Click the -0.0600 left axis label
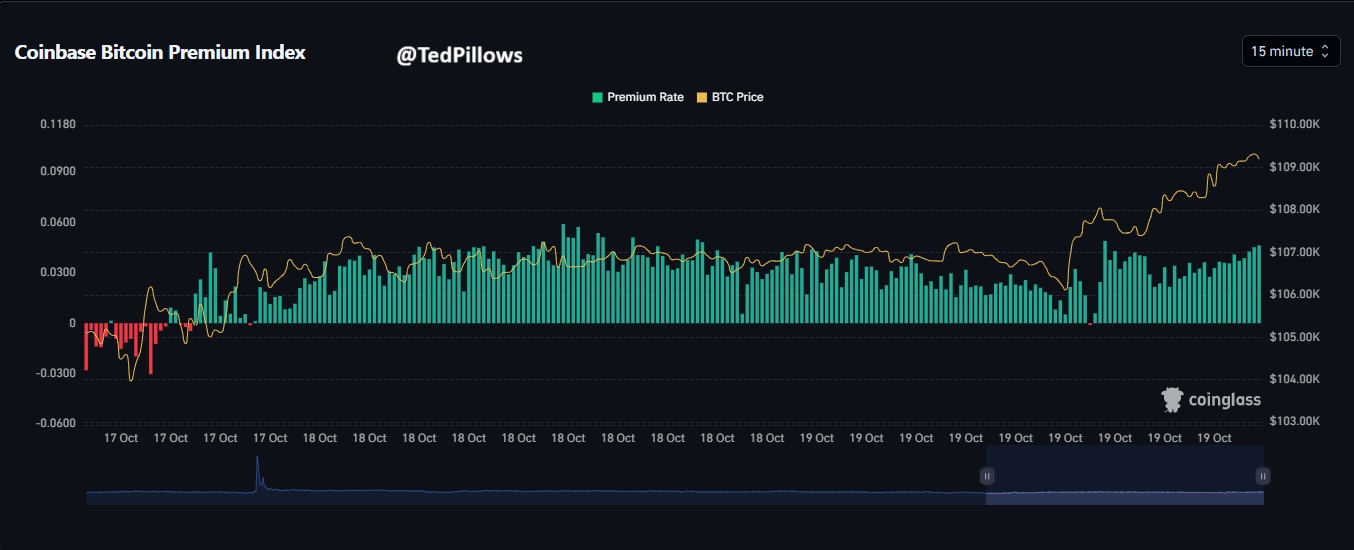Viewport: 1354px width, 550px height. (x=58, y=422)
